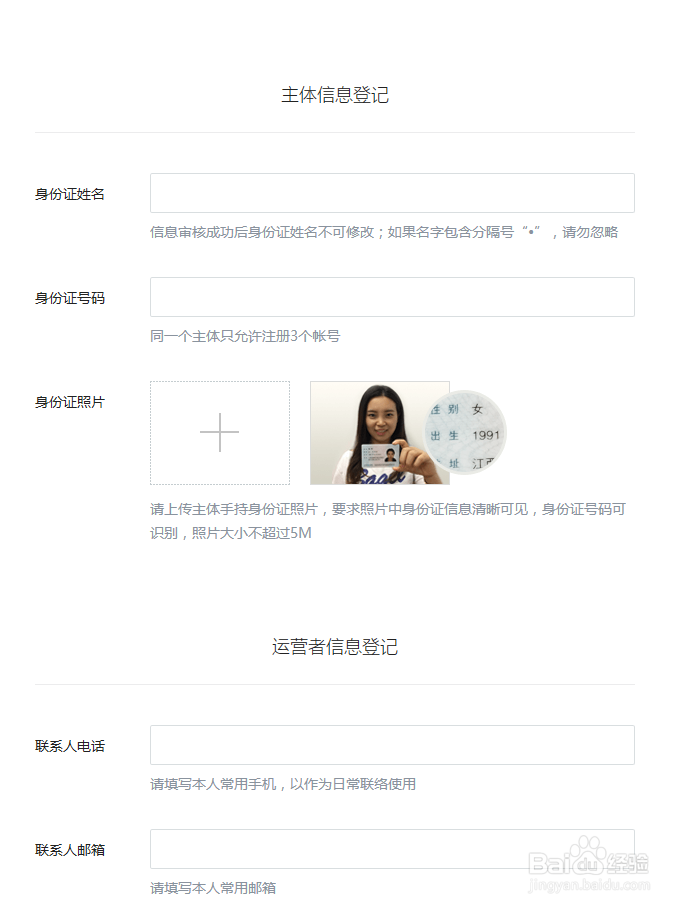The height and width of the screenshot is (909, 689).
Task: Click the 联系人电话 label
Action: pyautogui.click(x=70, y=746)
